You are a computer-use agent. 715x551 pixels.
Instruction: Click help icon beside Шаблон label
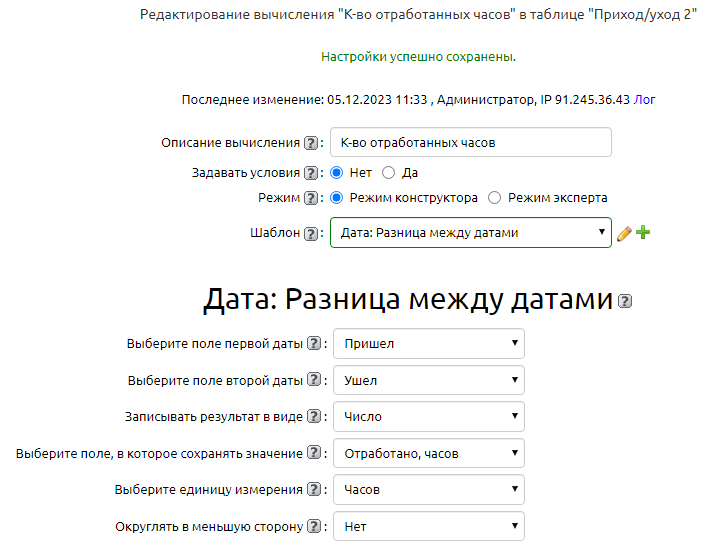tap(311, 233)
